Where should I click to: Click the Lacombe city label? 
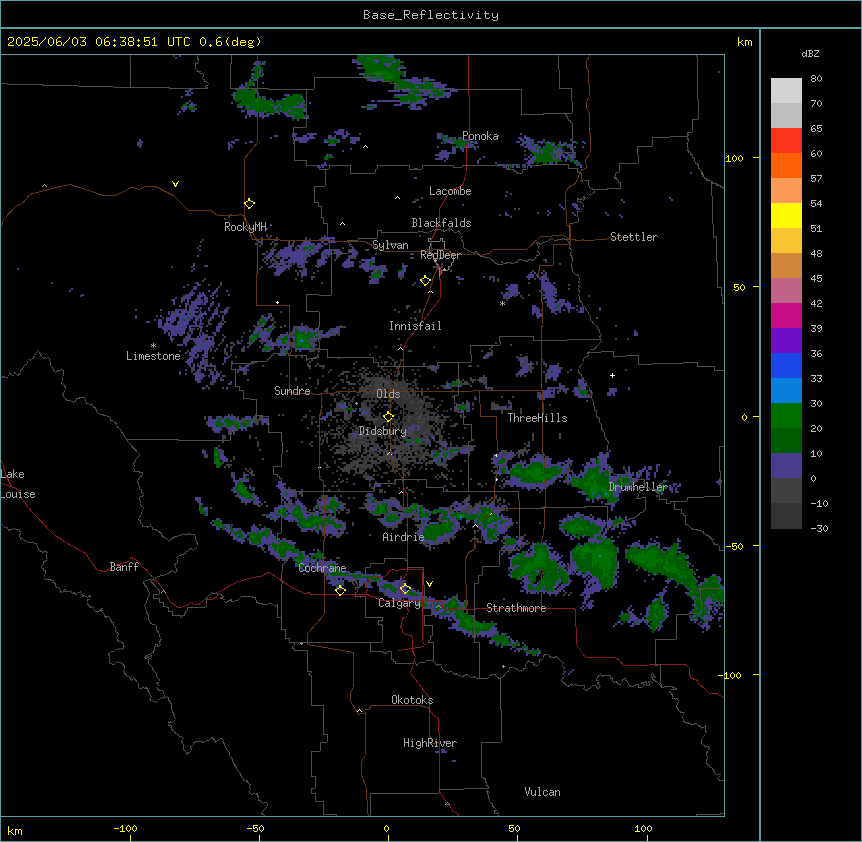click(450, 191)
